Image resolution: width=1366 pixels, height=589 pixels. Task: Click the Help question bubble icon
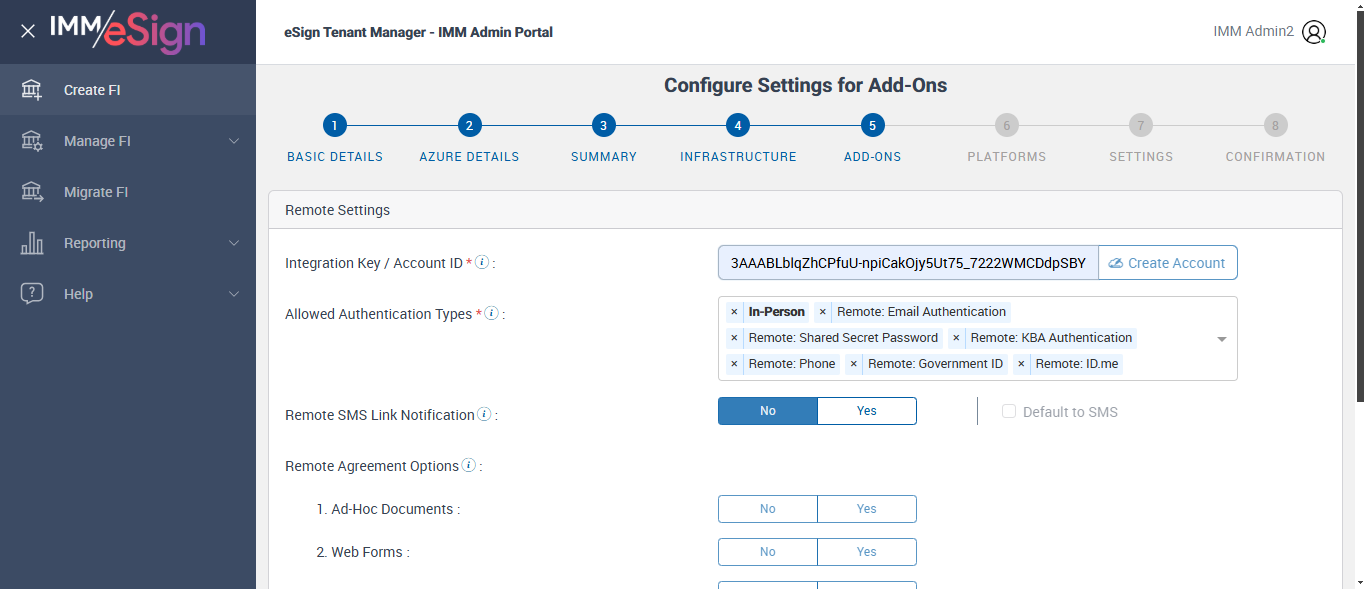(x=32, y=294)
